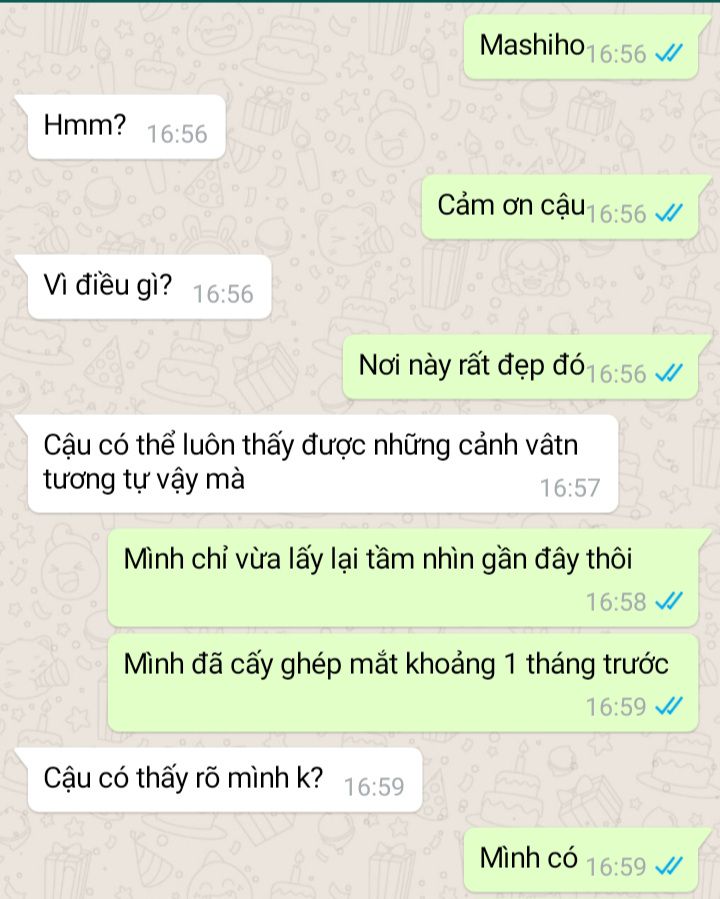Tap the 16:59 timestamp beside 'Cậu có thấy rõ'
The image size is (720, 899).
pyautogui.click(x=374, y=787)
